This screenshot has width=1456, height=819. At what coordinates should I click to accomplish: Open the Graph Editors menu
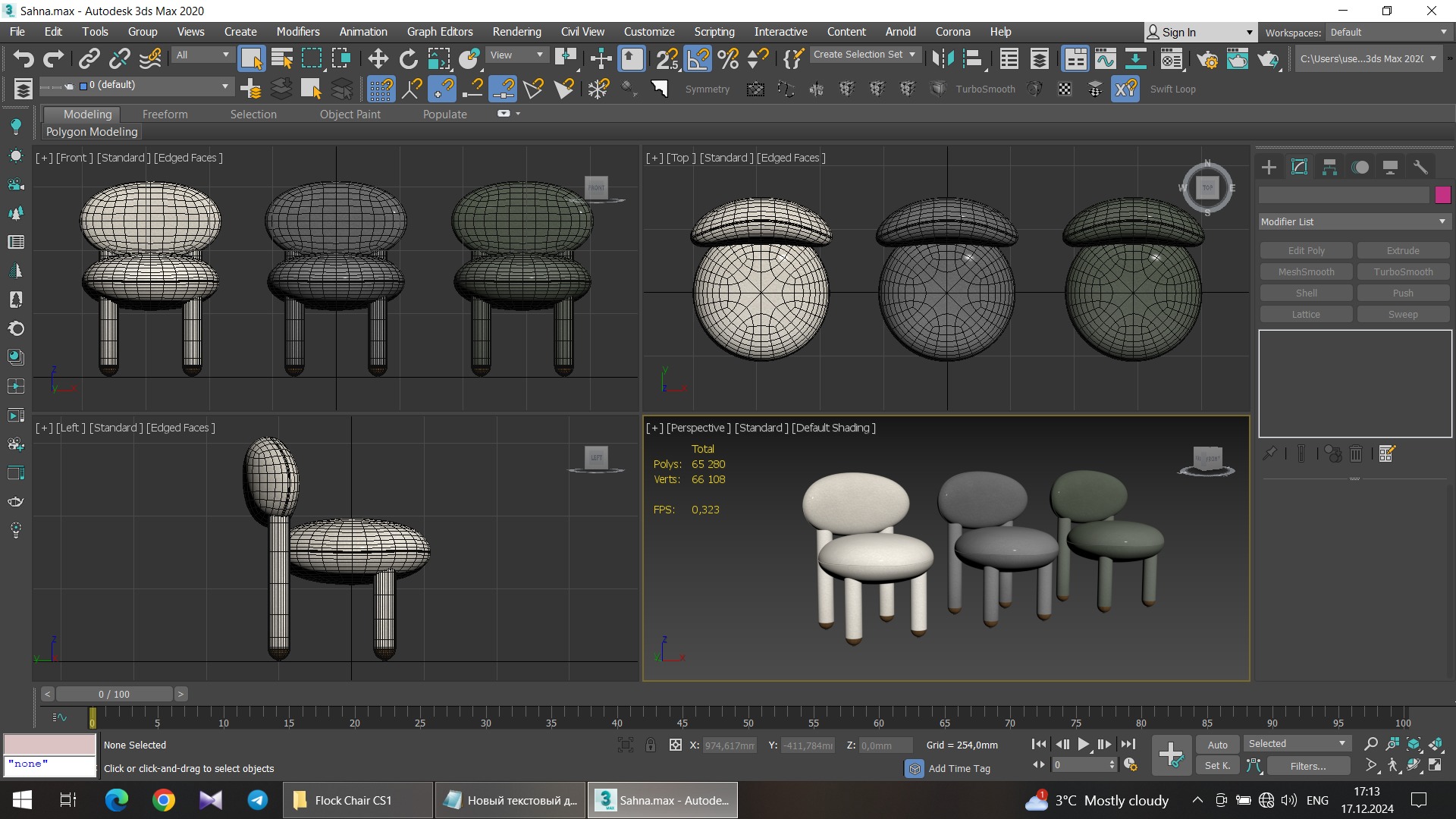point(440,32)
